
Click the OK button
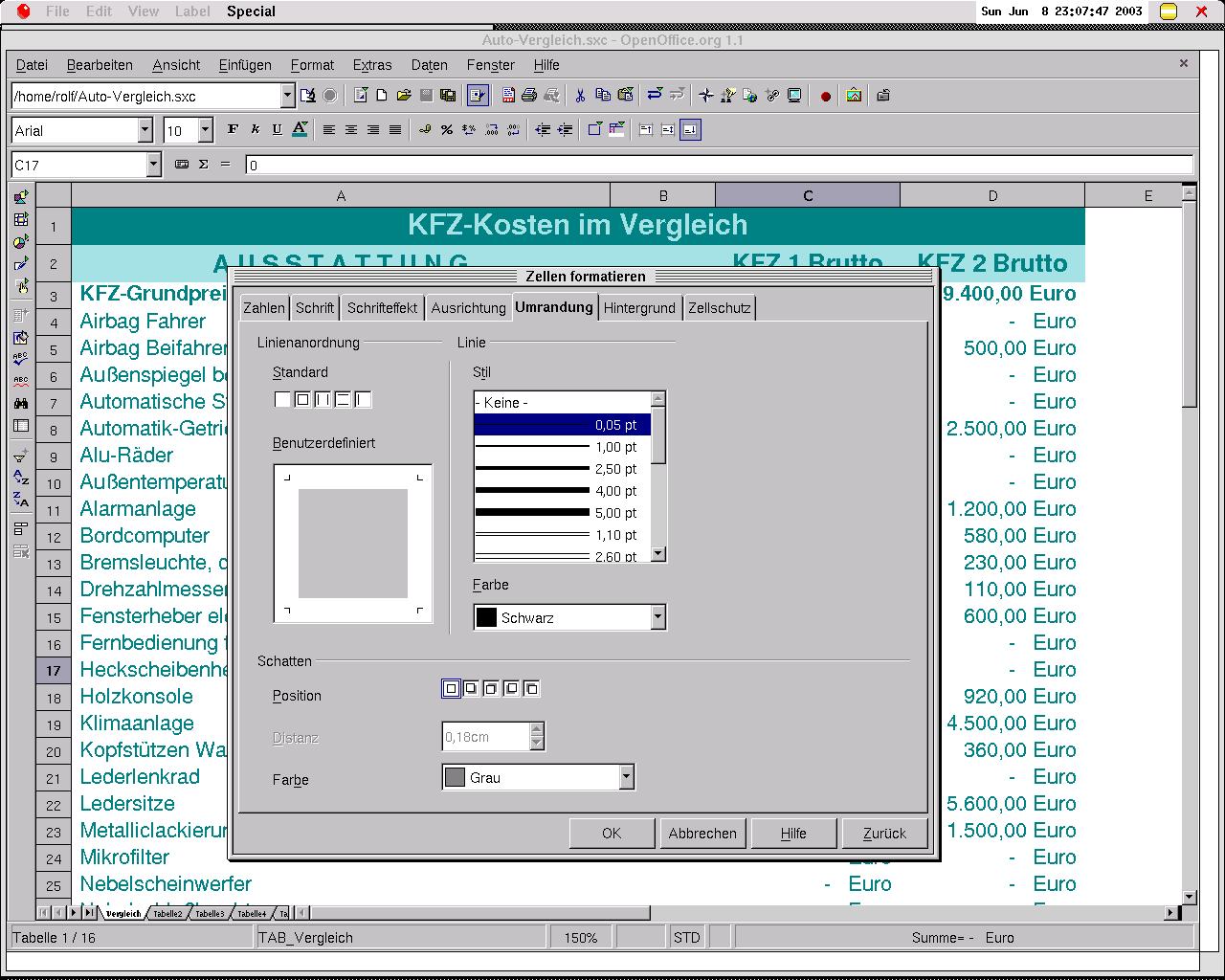coord(612,833)
